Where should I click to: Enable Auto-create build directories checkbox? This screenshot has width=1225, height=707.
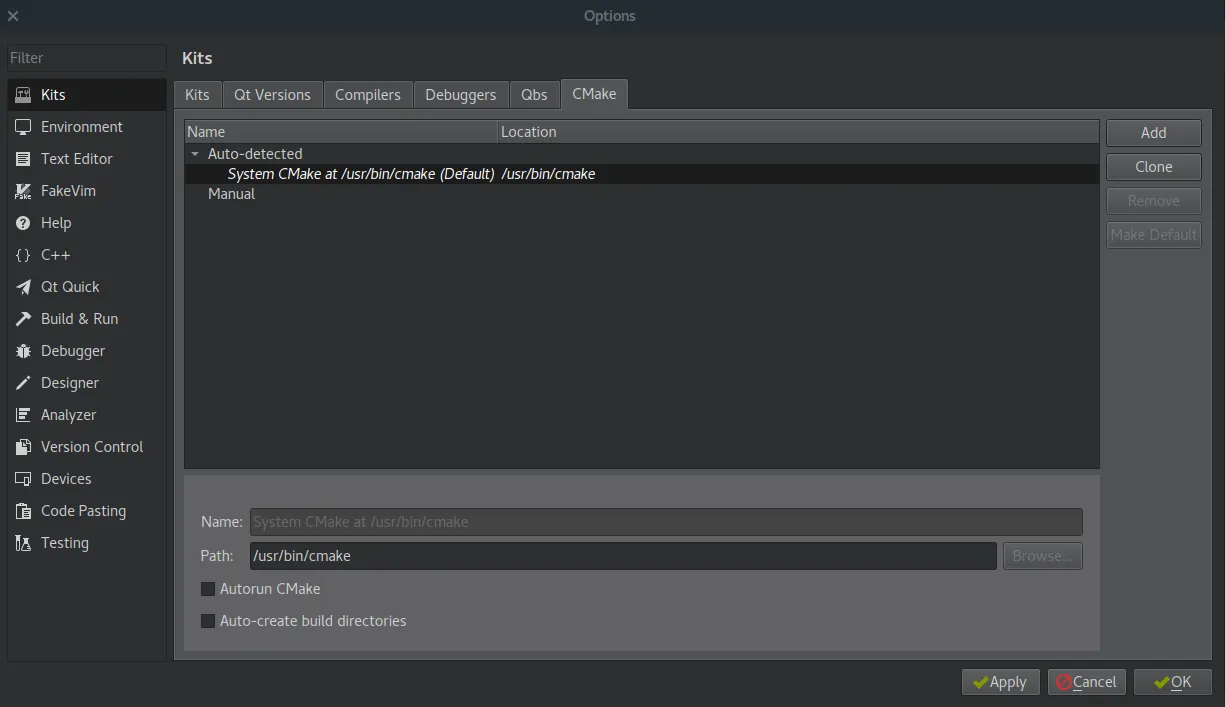(208, 621)
